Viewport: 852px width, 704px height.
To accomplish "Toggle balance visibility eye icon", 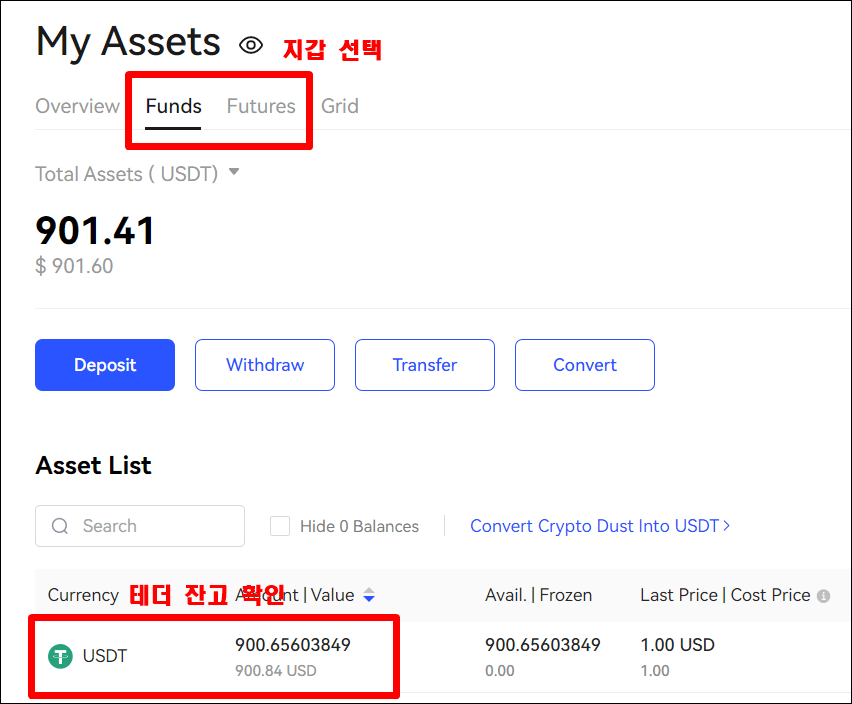I will pos(250,45).
